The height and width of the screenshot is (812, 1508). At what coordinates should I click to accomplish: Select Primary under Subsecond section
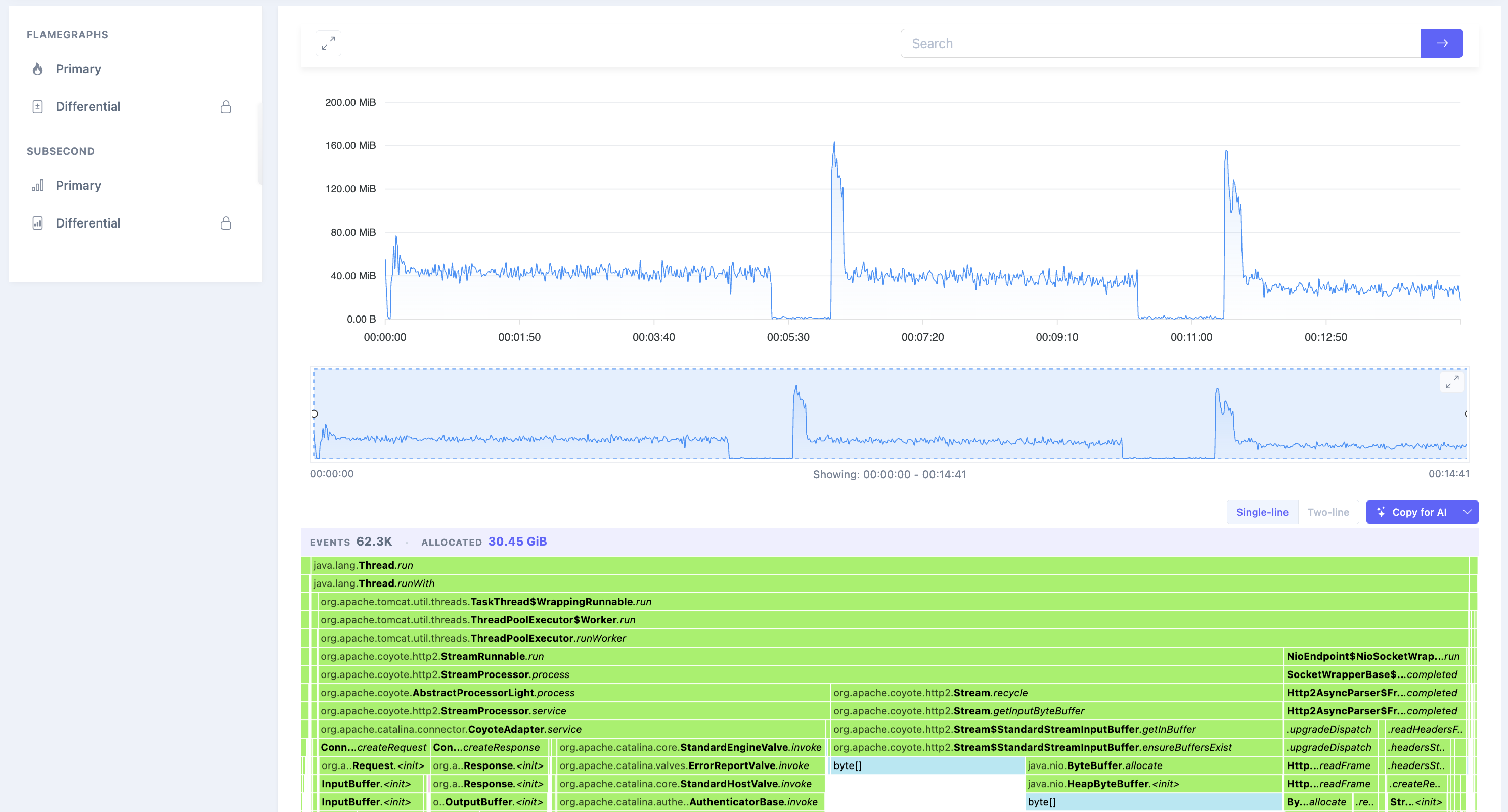[x=78, y=186]
